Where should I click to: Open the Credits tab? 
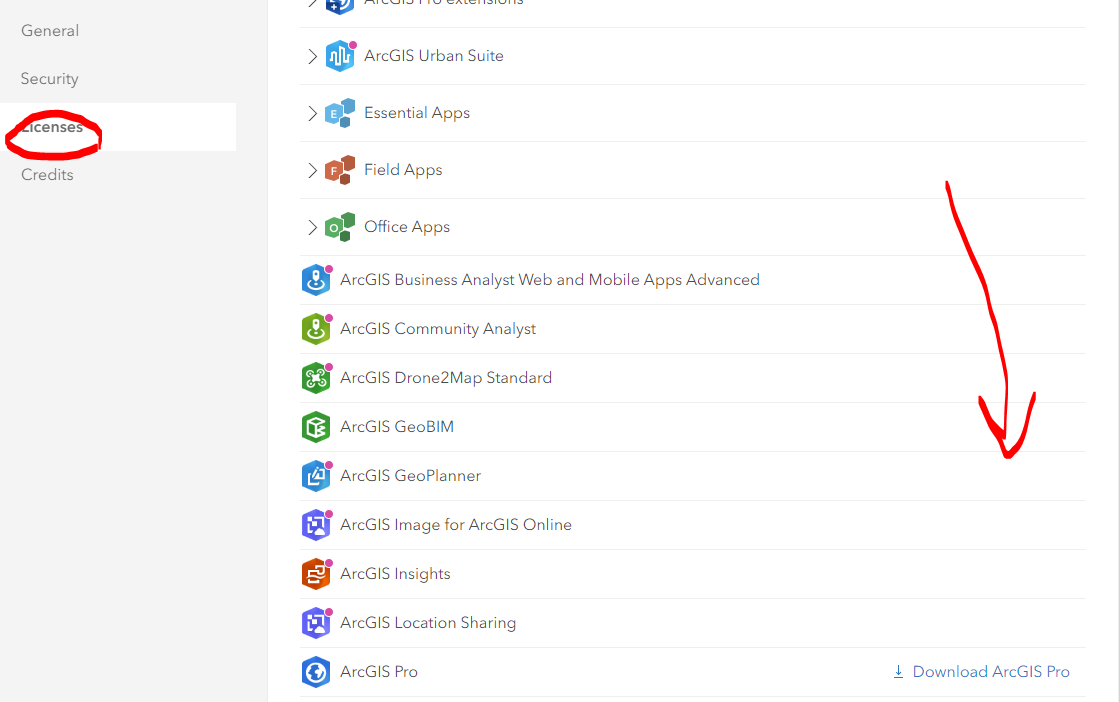click(x=48, y=175)
